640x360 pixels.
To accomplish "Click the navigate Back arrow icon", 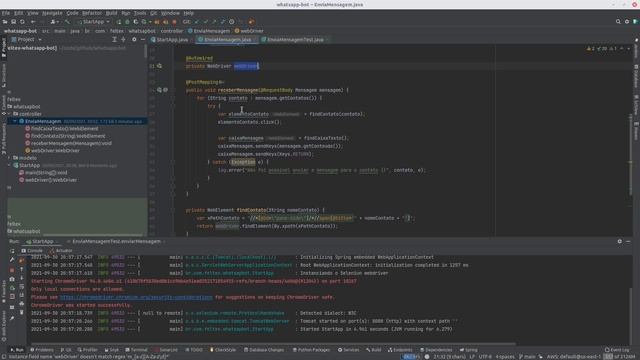I will click(x=33, y=22).
